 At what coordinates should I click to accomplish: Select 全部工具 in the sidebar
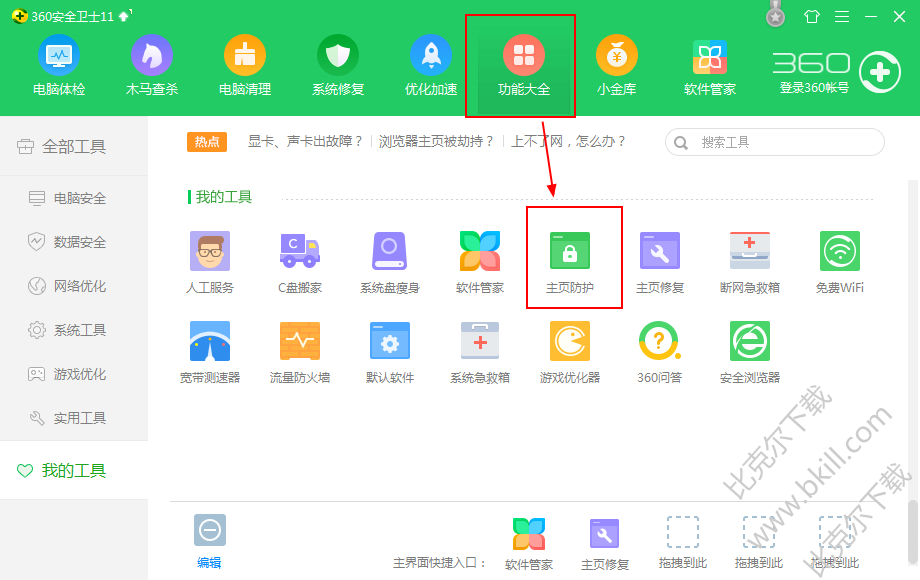tap(74, 147)
